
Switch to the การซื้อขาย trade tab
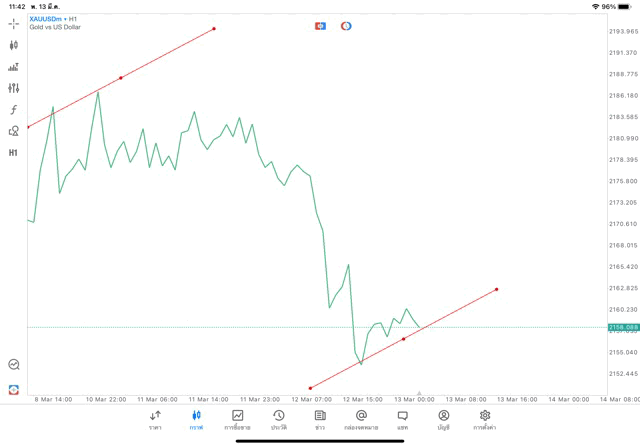(237, 420)
